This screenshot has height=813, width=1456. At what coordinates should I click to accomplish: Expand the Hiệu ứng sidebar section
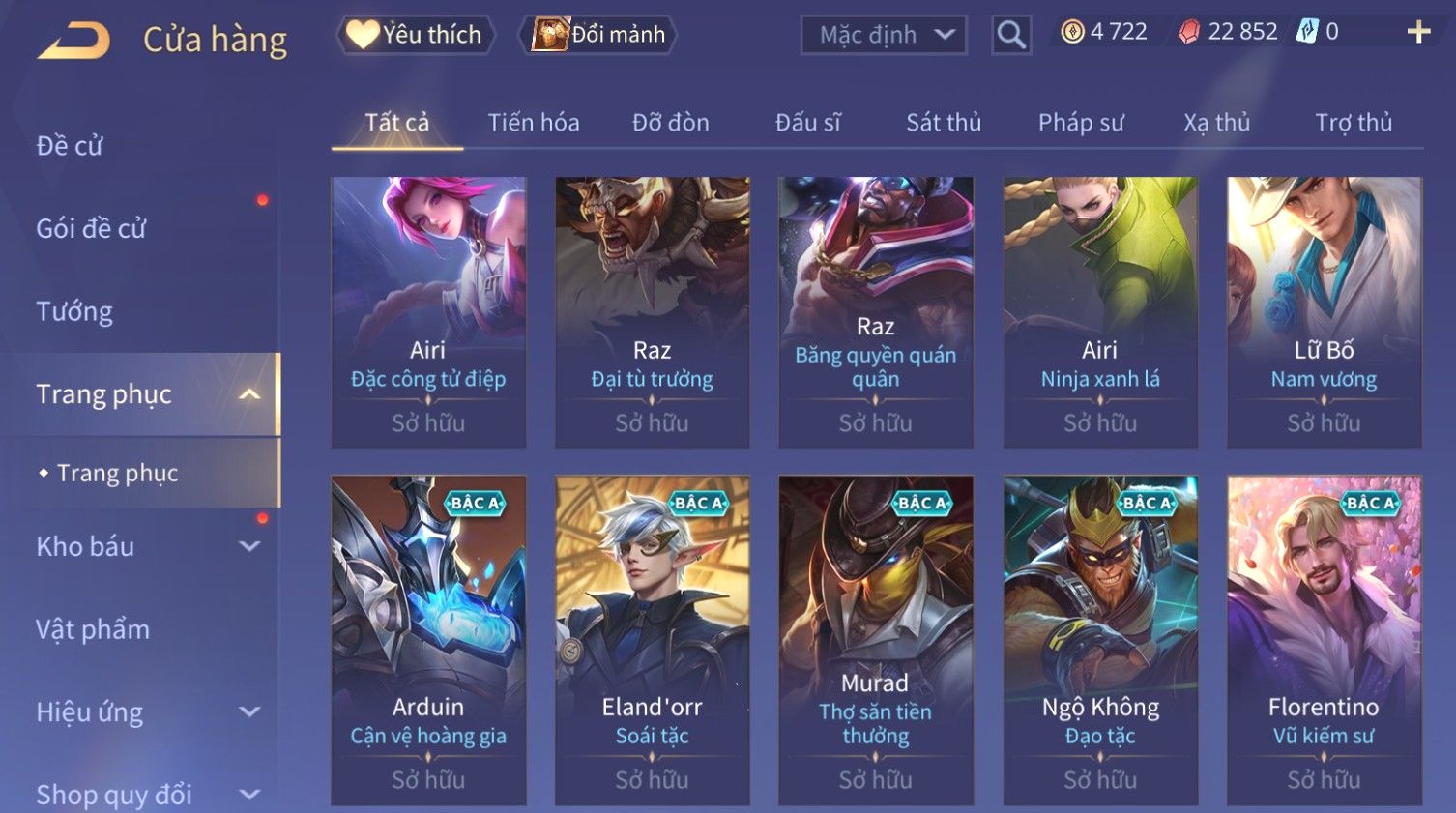click(x=249, y=712)
